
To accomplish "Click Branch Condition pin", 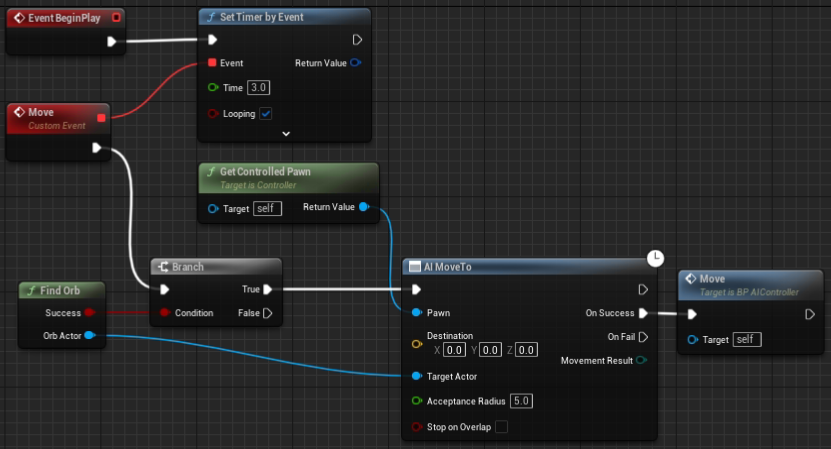I will coord(165,313).
